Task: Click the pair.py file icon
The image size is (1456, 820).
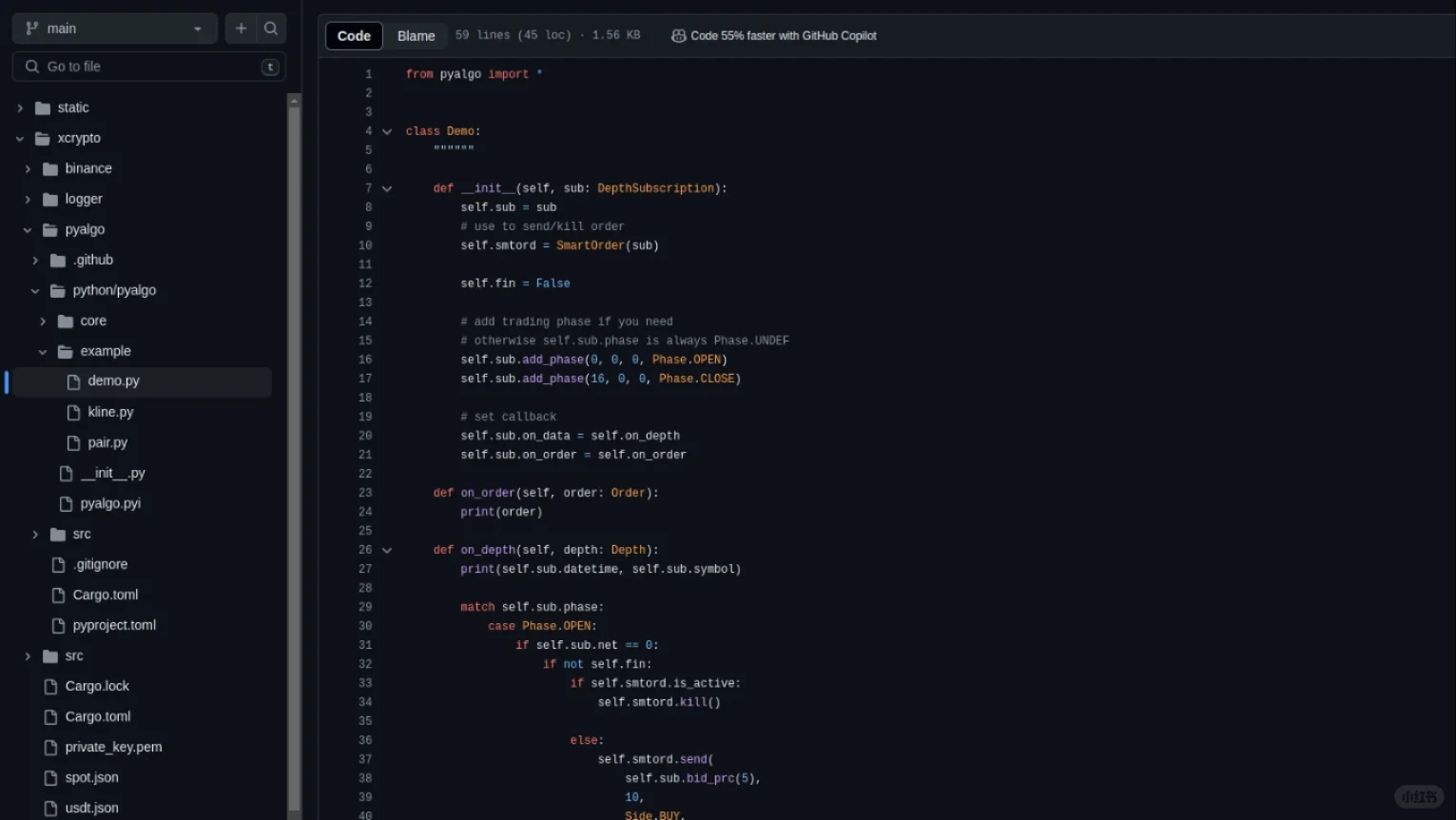Action: pos(73,442)
